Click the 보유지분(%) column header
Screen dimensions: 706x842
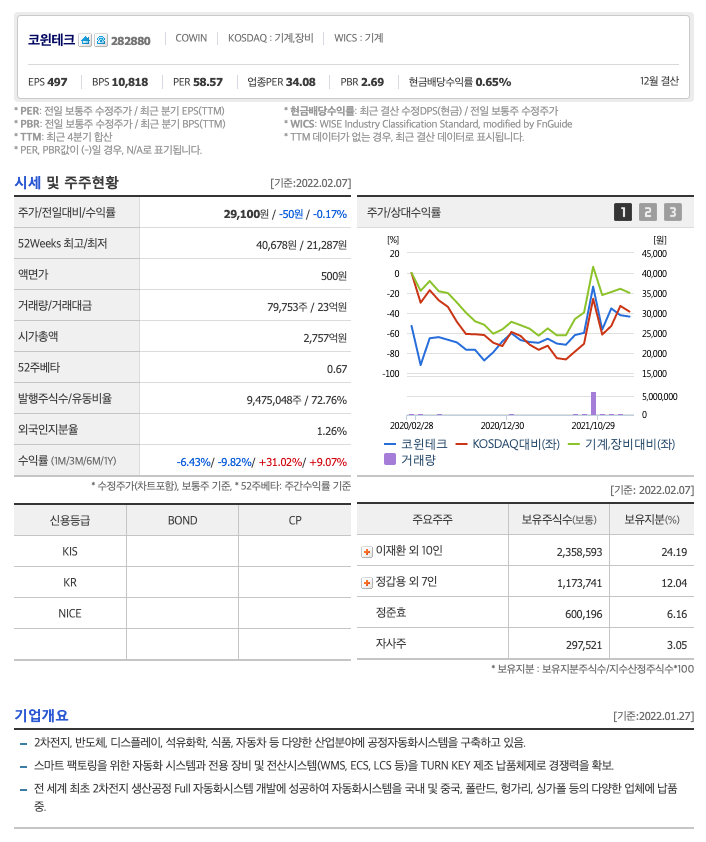tap(652, 519)
